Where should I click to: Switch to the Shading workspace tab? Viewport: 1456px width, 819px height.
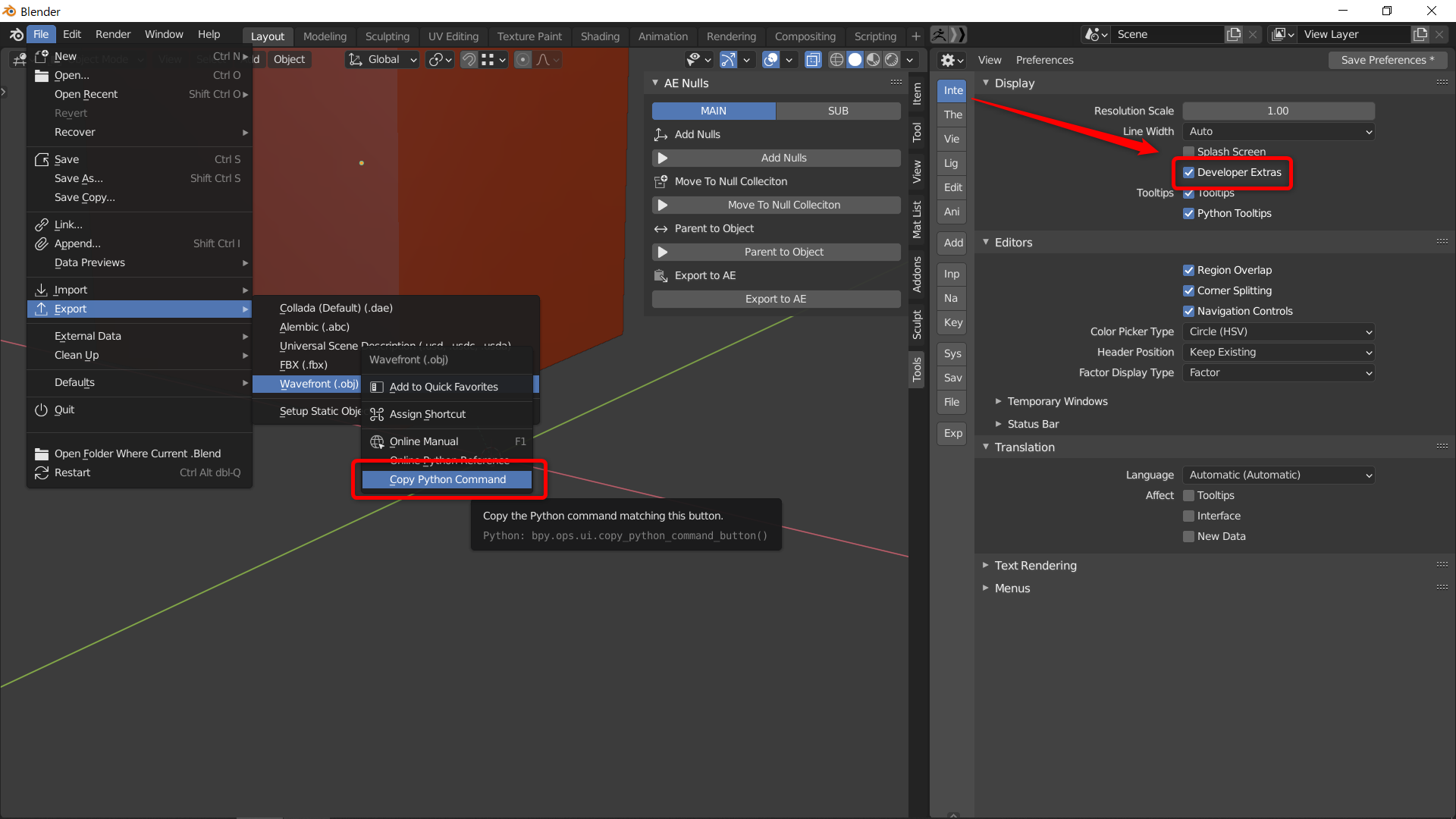[600, 36]
